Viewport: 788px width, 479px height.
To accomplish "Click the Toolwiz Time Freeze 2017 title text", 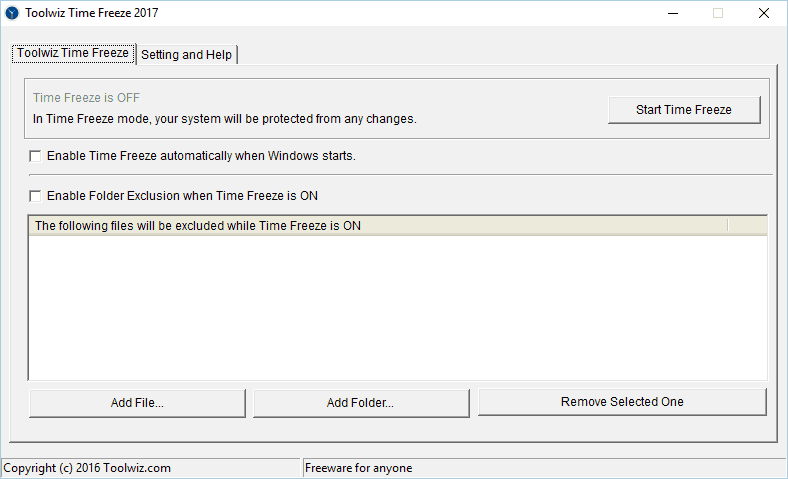I will tap(91, 13).
